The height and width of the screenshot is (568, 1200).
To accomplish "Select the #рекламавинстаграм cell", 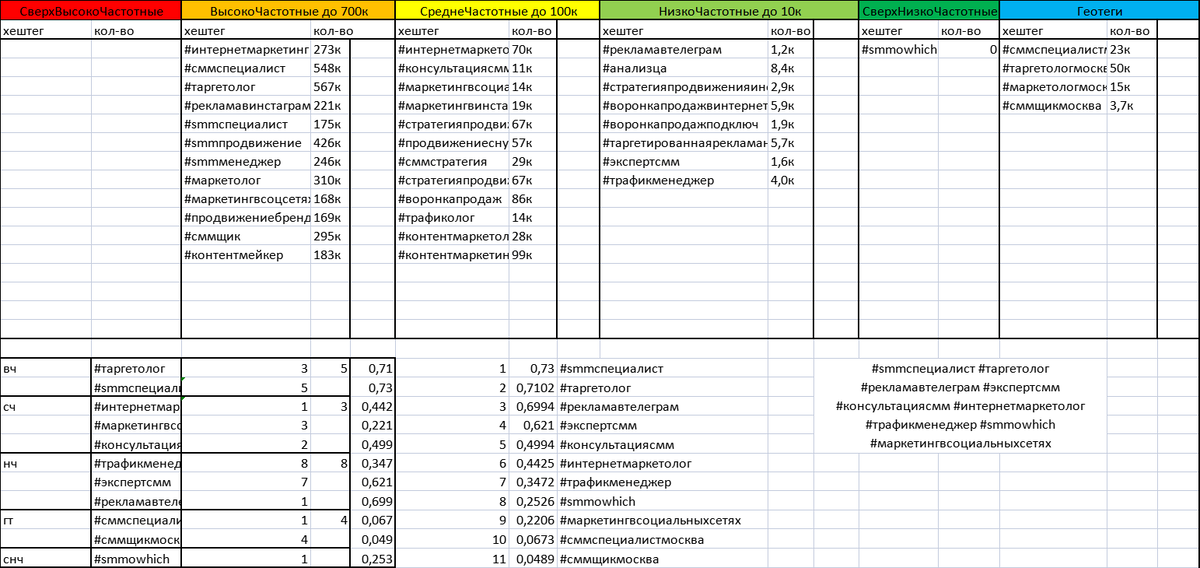I will 246,105.
